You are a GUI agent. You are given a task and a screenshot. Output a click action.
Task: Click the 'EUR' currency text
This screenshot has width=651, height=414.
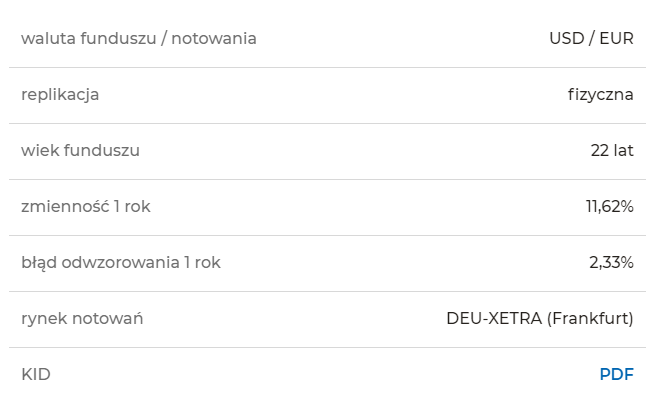617,38
